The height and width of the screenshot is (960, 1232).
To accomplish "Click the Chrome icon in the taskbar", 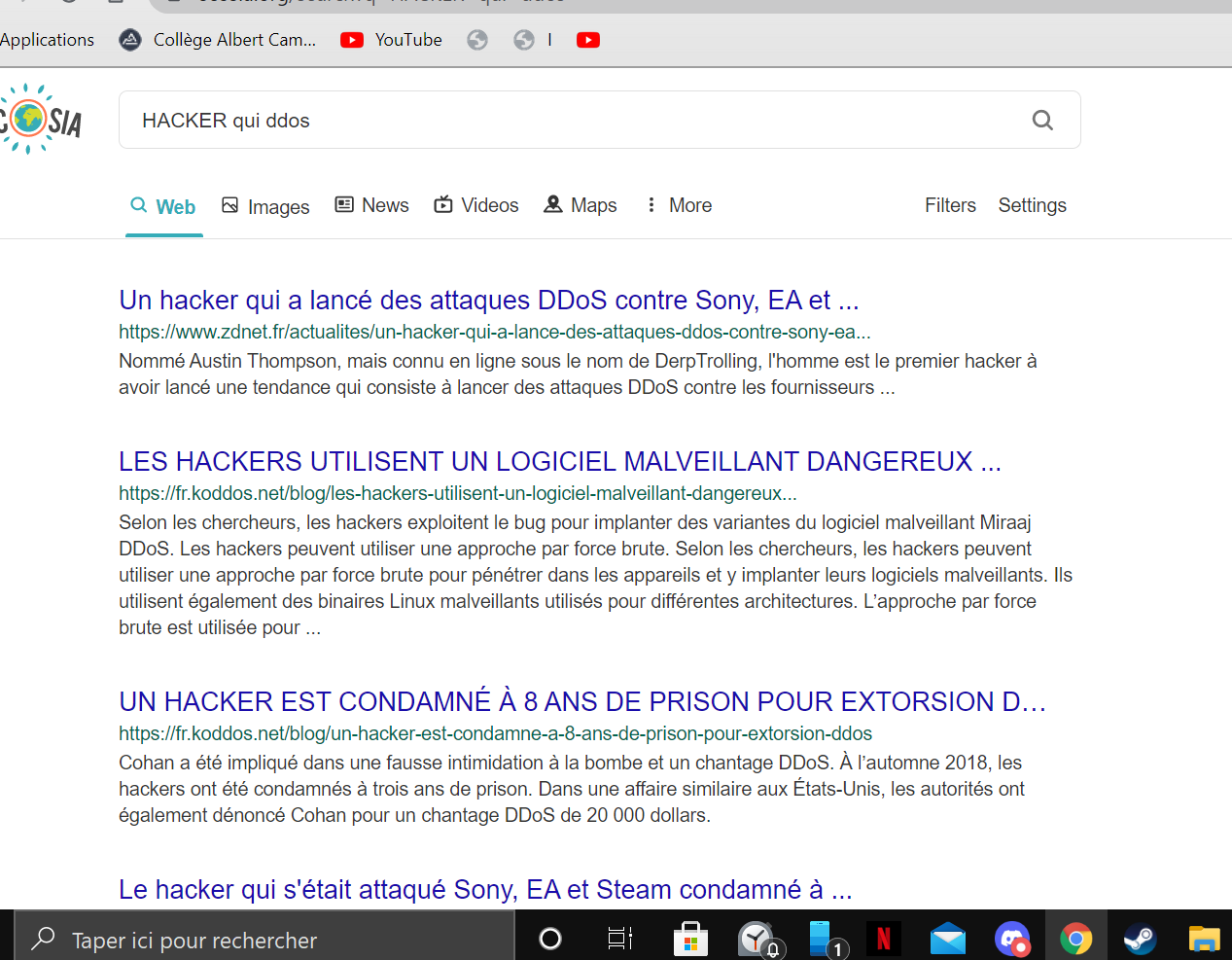I will [x=1076, y=939].
